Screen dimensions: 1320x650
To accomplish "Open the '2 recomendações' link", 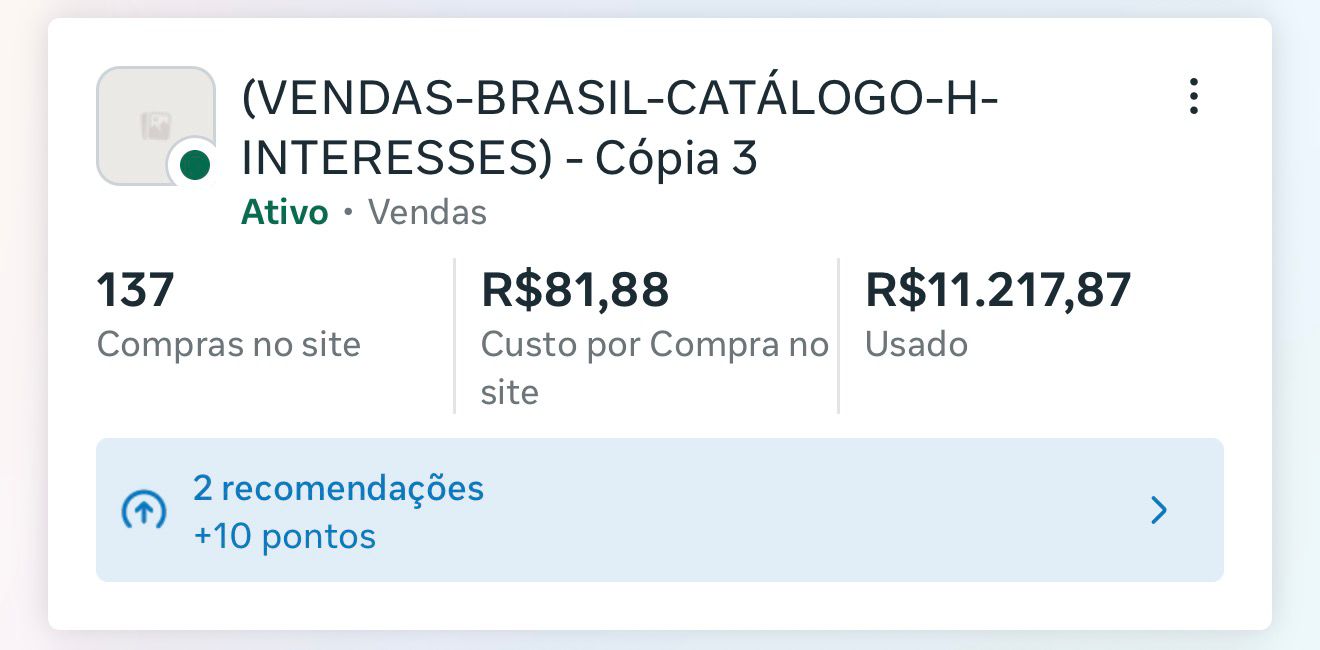I will (338, 488).
